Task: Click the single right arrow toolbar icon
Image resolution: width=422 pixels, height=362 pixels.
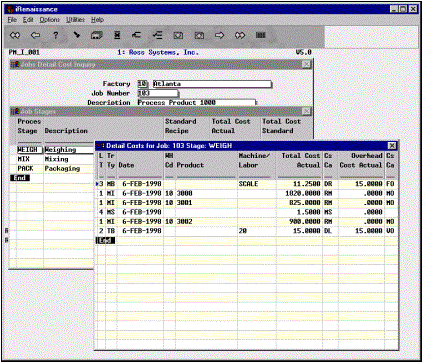Action: point(219,35)
